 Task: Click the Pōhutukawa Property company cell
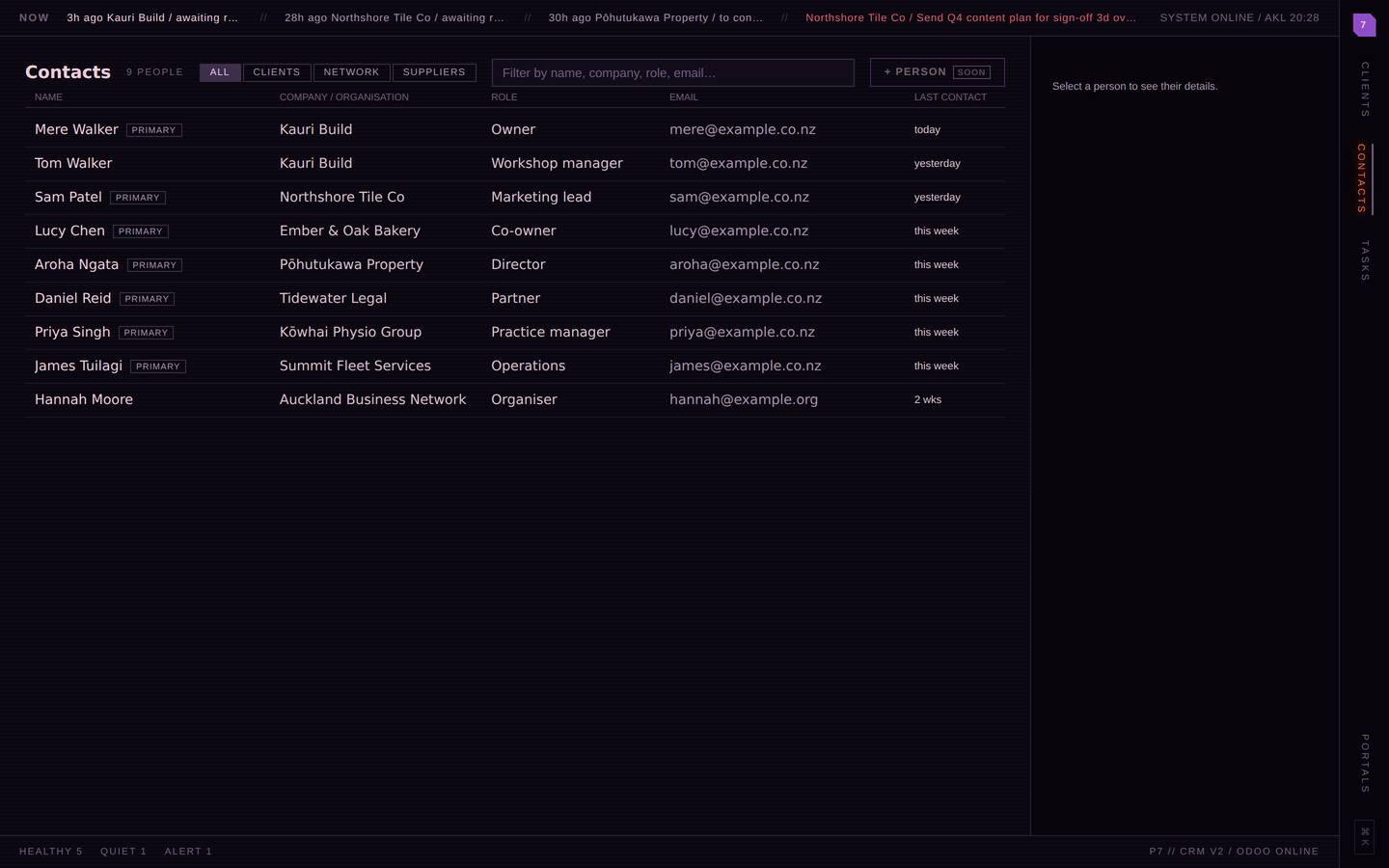pos(351,264)
